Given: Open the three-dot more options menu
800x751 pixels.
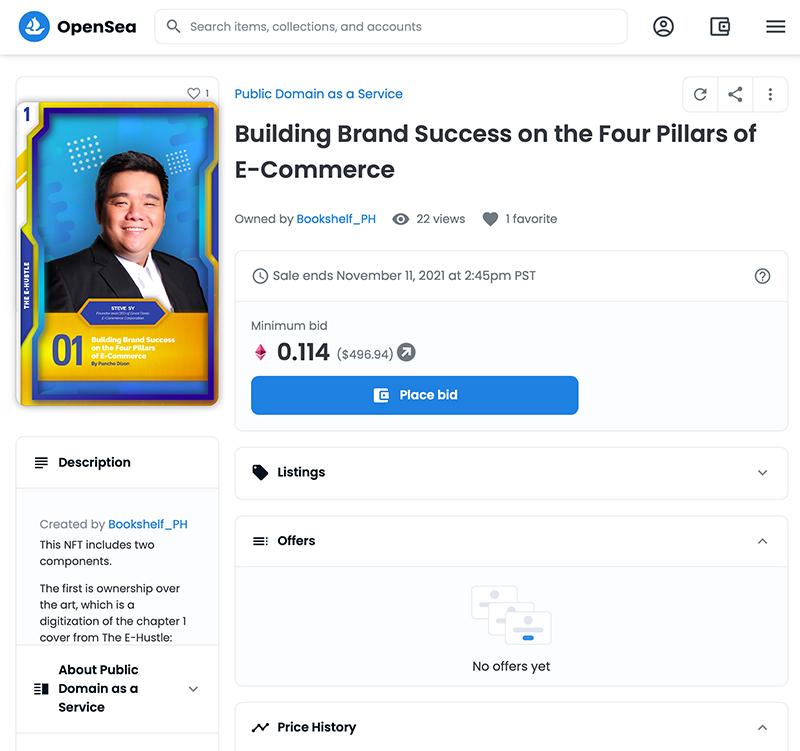Looking at the screenshot, I should tap(770, 94).
